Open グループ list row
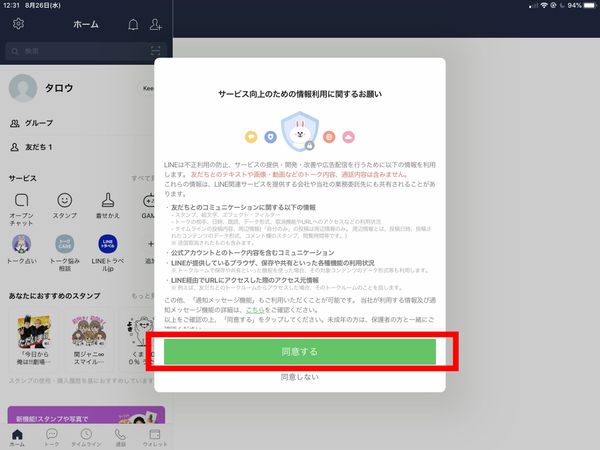 click(81, 123)
